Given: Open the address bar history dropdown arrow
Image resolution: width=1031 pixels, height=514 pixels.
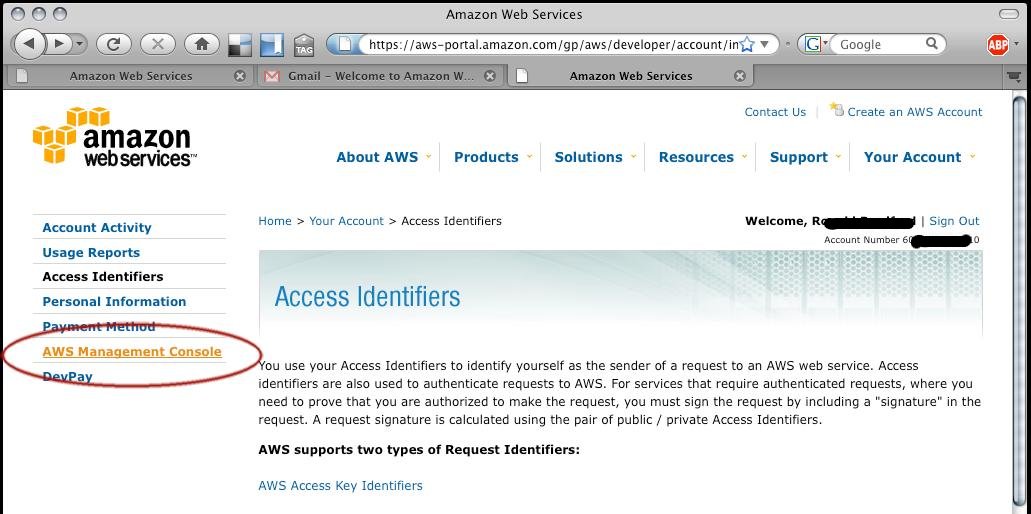Looking at the screenshot, I should [x=765, y=44].
